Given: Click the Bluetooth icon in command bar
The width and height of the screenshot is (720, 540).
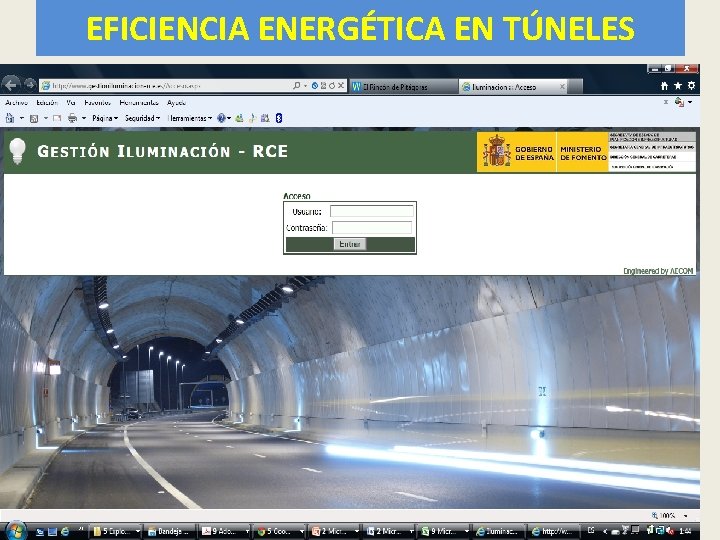Looking at the screenshot, I should [278, 118].
